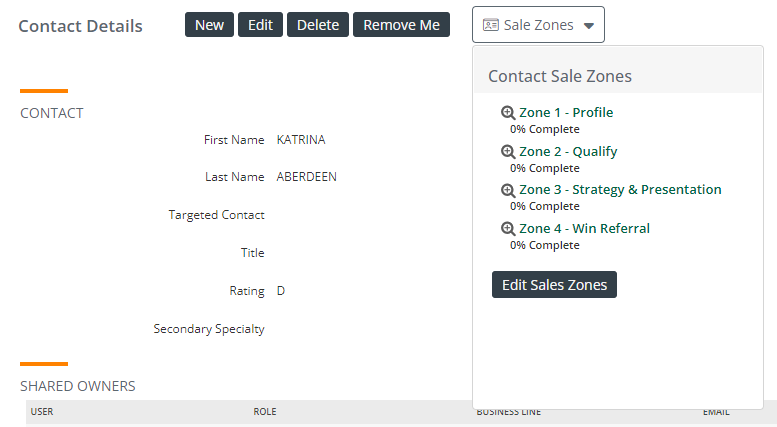Click the CONTACT section heading
The width and height of the screenshot is (777, 427).
pos(52,113)
